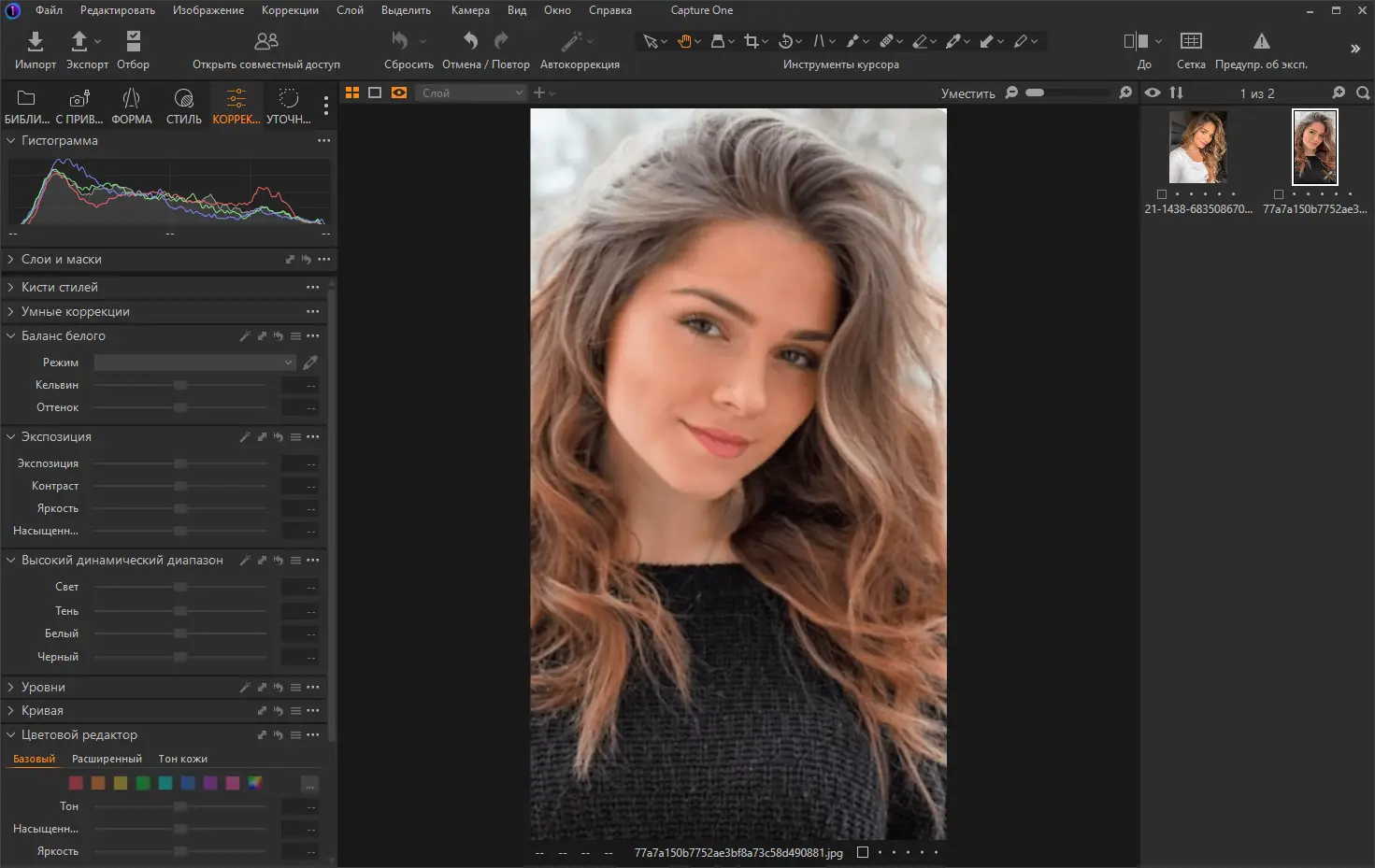Switch to multi-image grid view icon
The image size is (1375, 868).
352,92
